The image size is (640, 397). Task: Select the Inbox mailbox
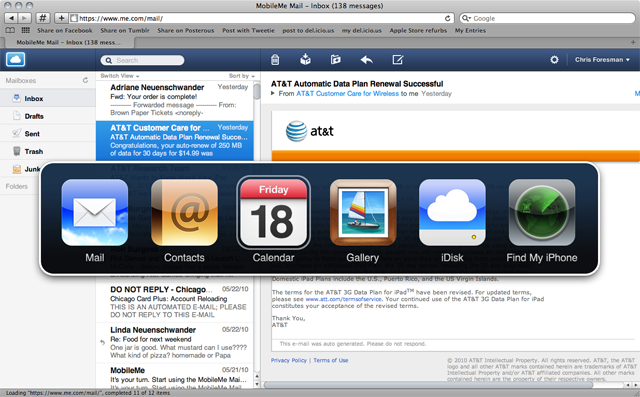point(48,98)
